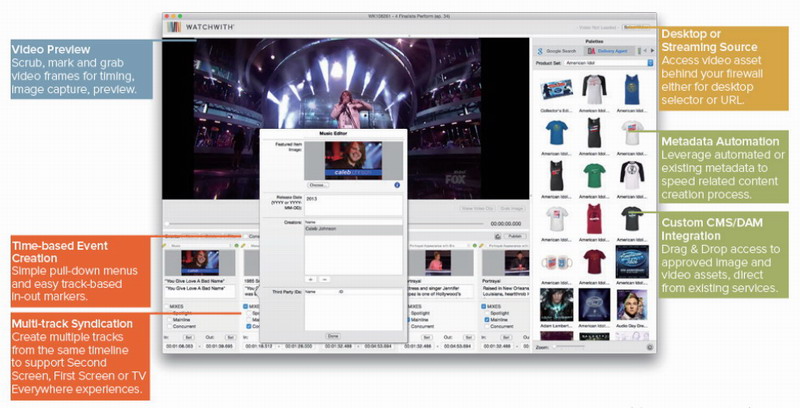Click Done in the Music Editor
800x408 pixels.
click(x=333, y=336)
